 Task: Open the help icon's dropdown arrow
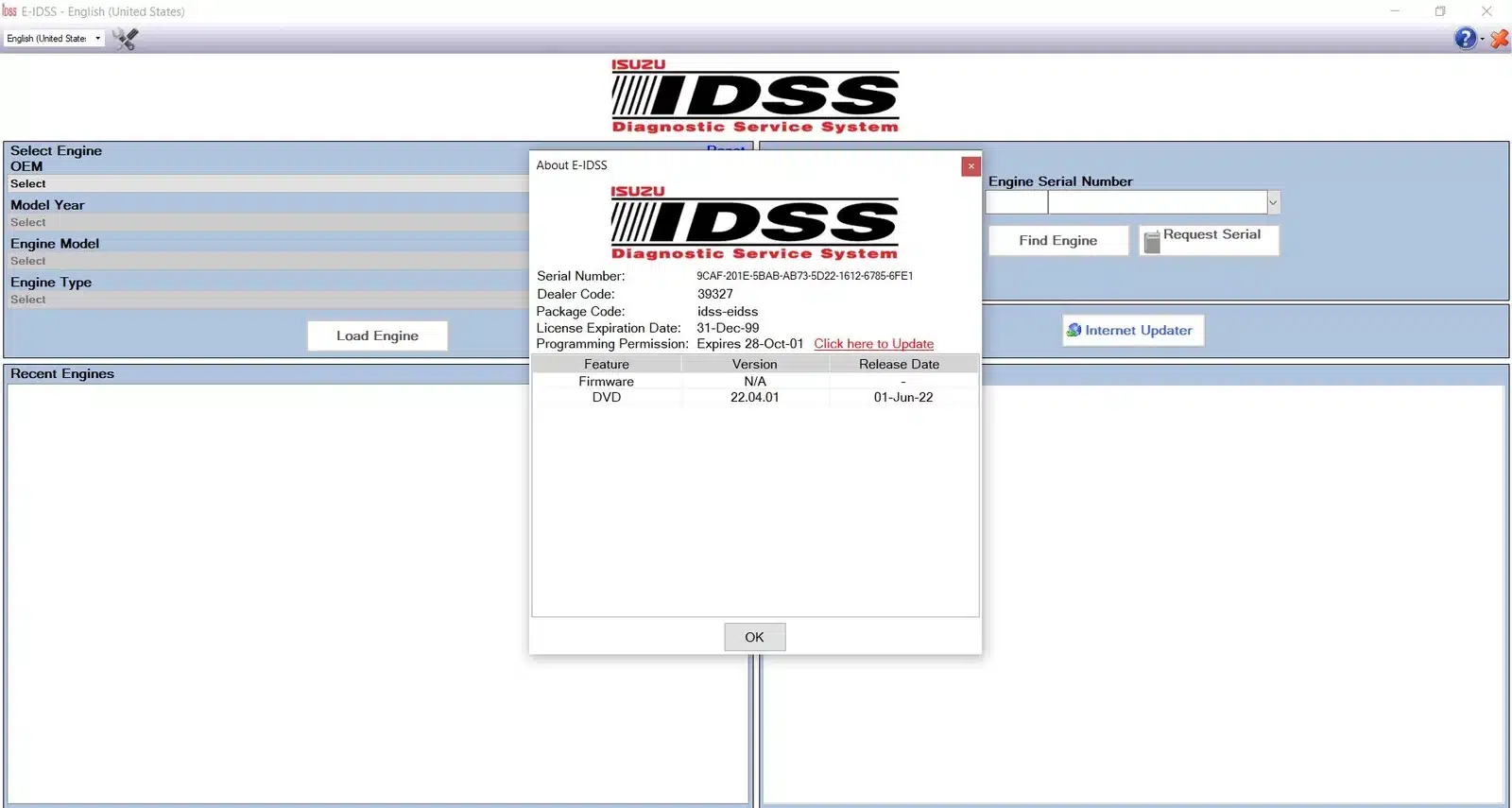[1482, 40]
